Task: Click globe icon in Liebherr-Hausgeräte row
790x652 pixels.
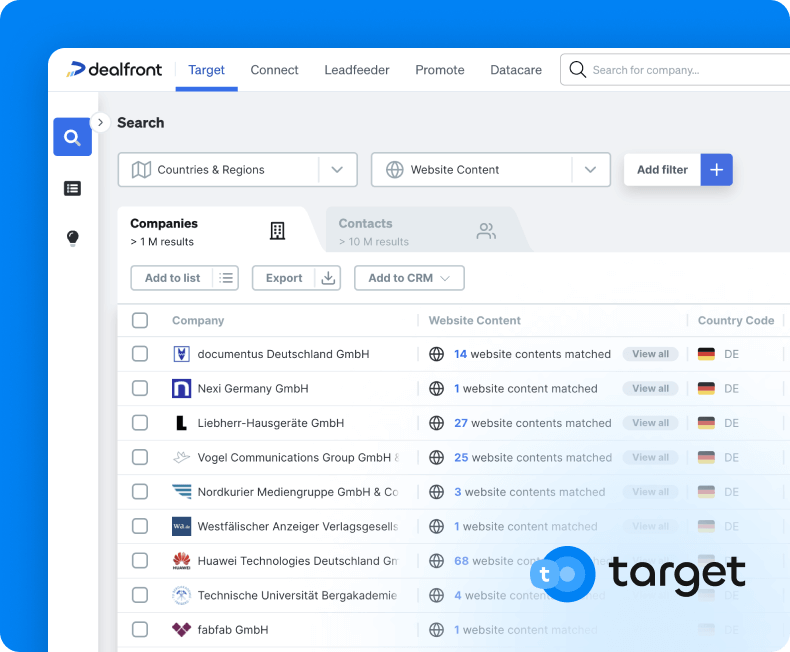Action: [x=436, y=423]
